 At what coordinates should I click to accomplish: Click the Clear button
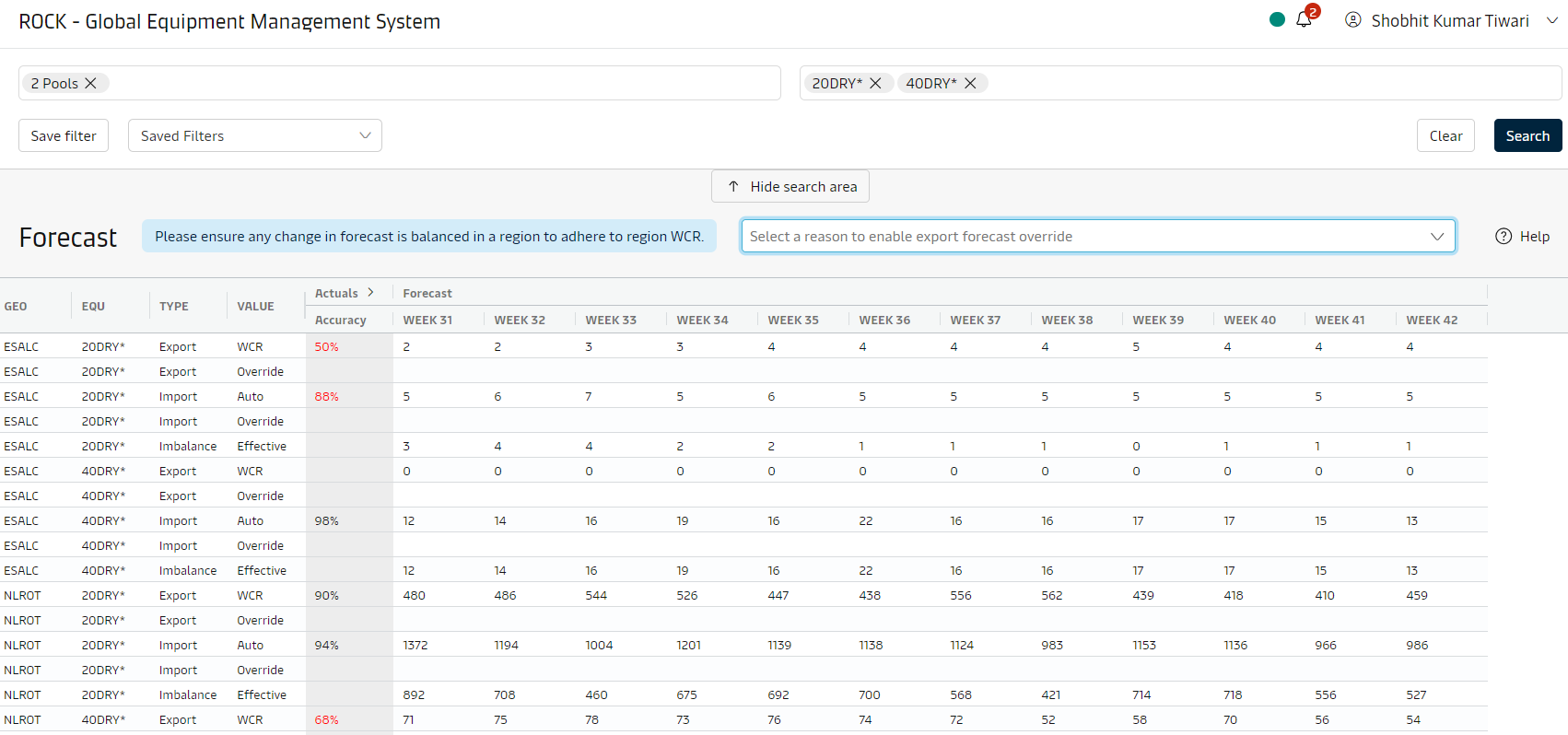tap(1445, 135)
